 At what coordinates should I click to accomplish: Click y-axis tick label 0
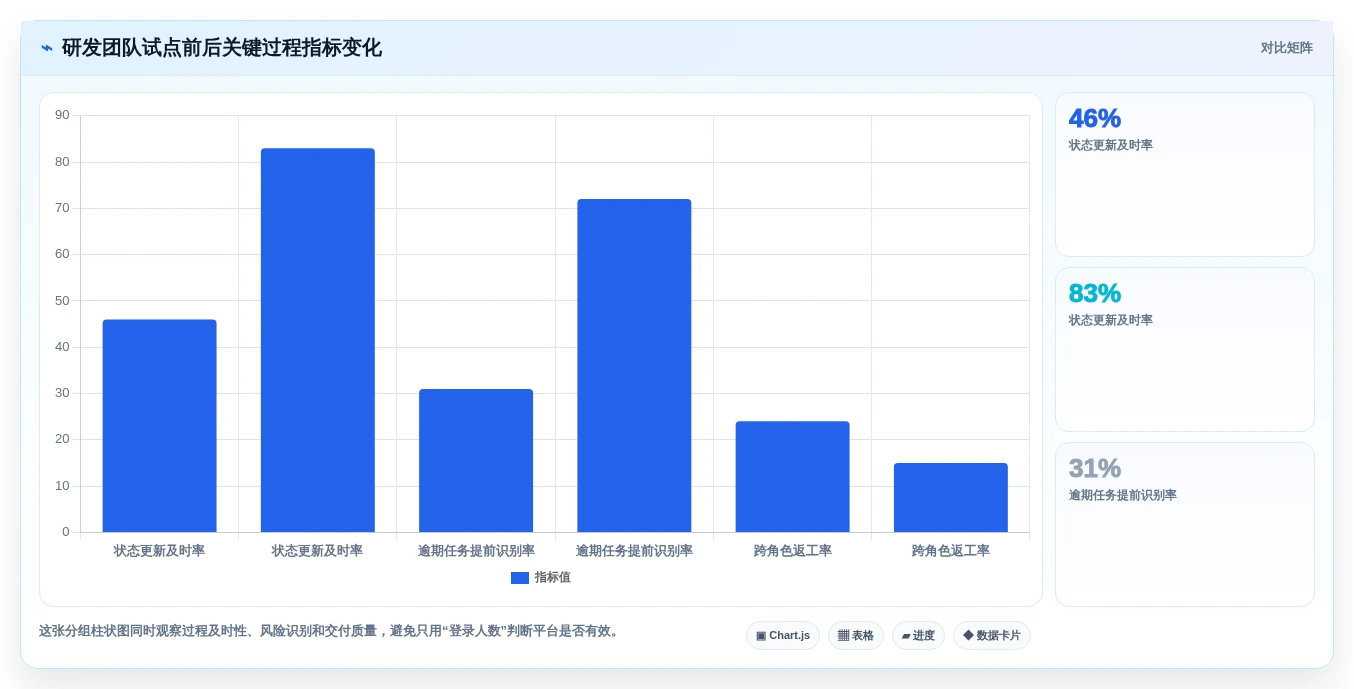66,532
